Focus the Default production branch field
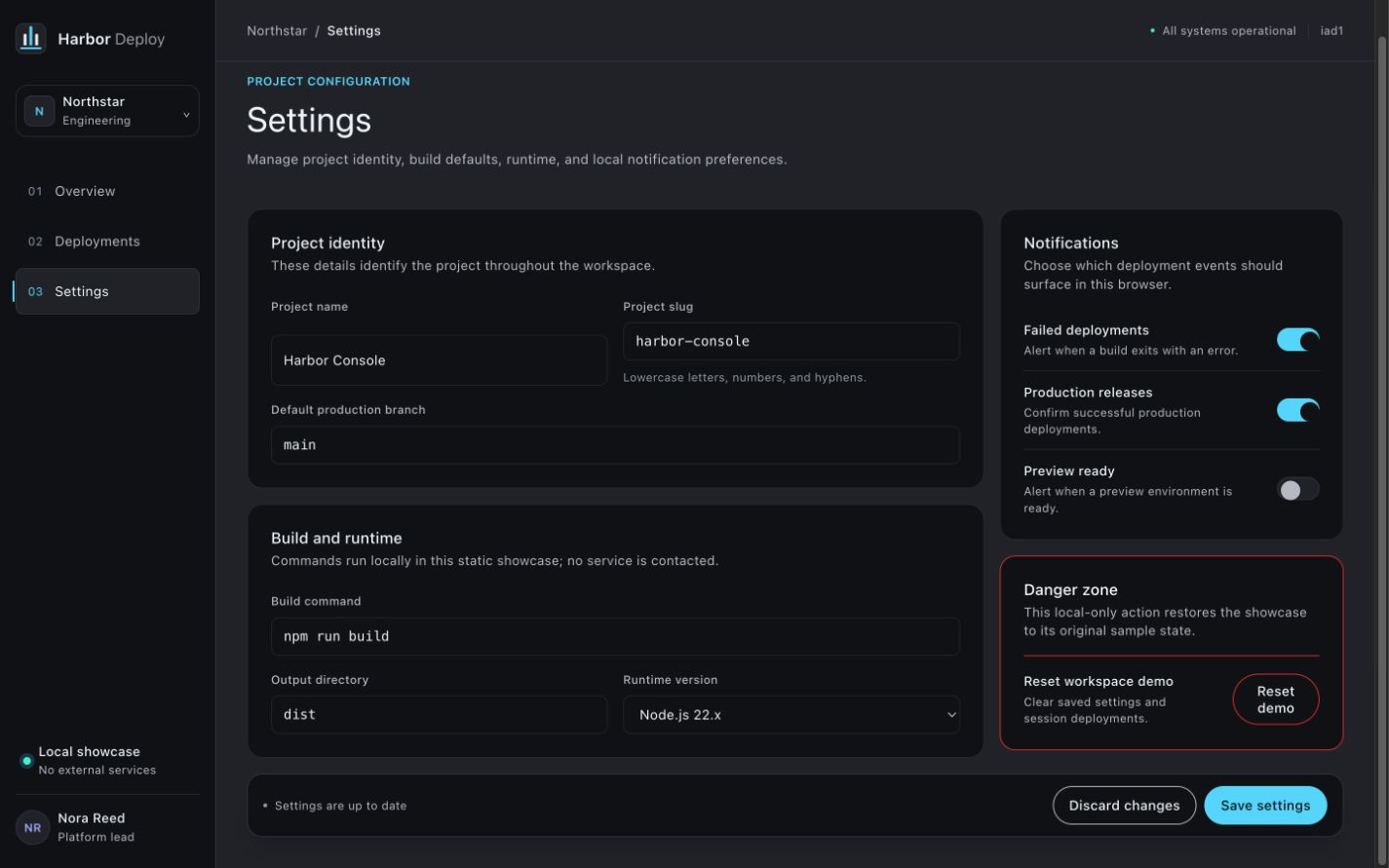1389x868 pixels. 615,445
